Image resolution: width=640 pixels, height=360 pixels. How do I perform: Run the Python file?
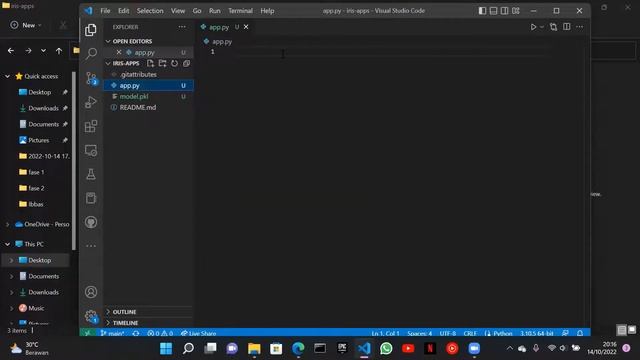click(x=533, y=27)
